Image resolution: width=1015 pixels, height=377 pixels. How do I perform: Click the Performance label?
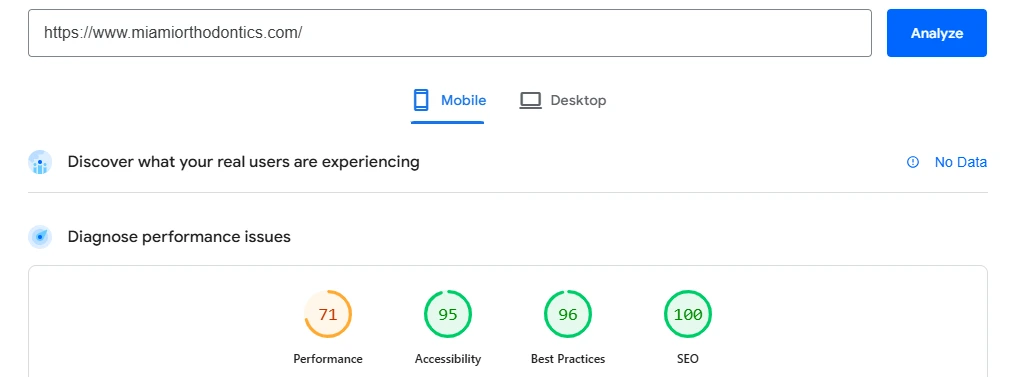tap(328, 359)
